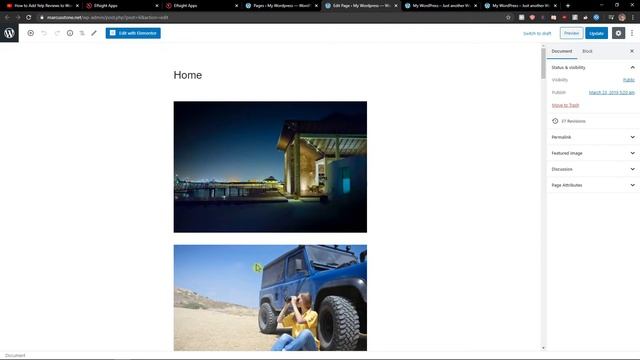Click Document in the bottom breadcrumb
The image size is (640, 360).
(x=15, y=356)
